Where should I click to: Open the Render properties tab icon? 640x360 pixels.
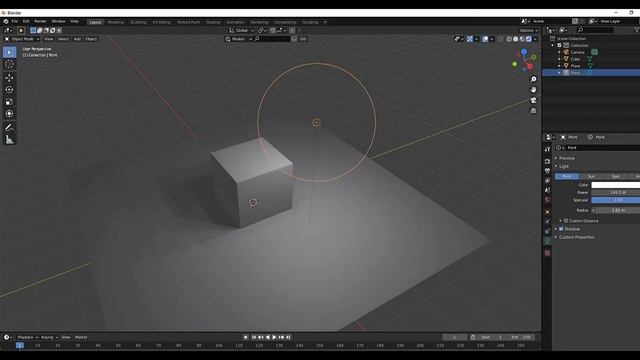click(x=547, y=161)
